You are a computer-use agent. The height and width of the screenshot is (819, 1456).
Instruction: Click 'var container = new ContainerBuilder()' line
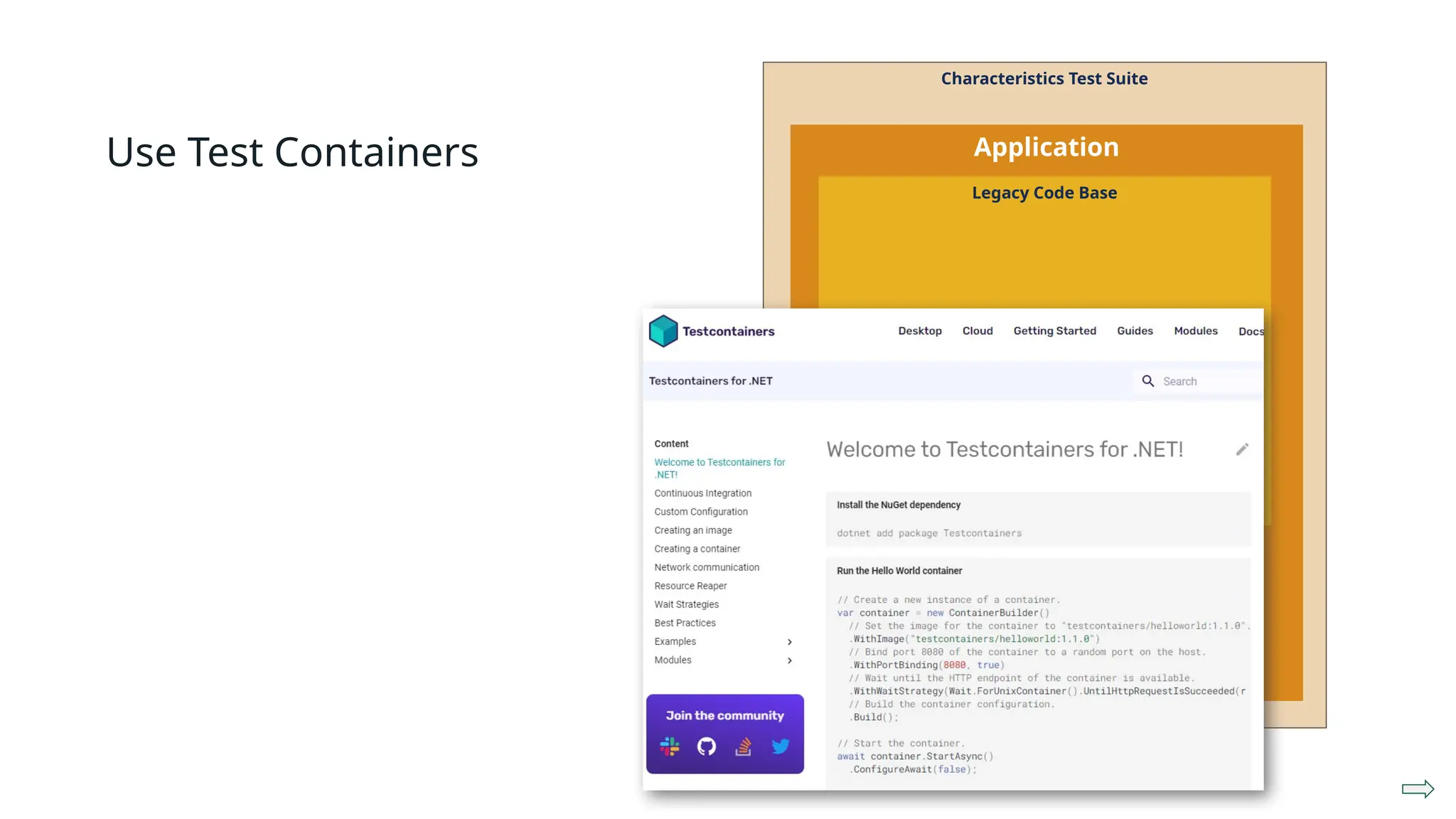943,613
